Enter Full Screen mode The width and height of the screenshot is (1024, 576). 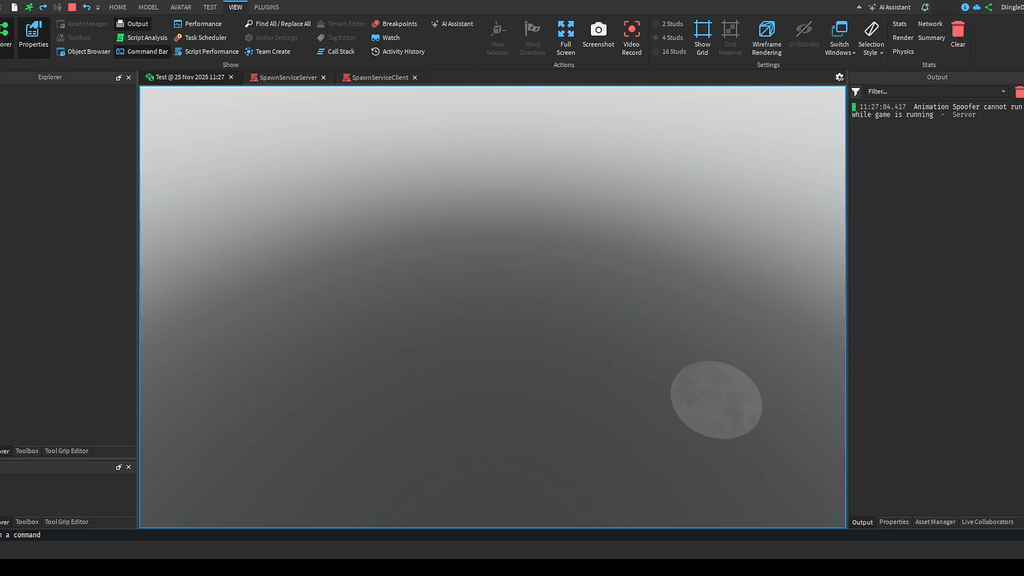tap(565, 37)
